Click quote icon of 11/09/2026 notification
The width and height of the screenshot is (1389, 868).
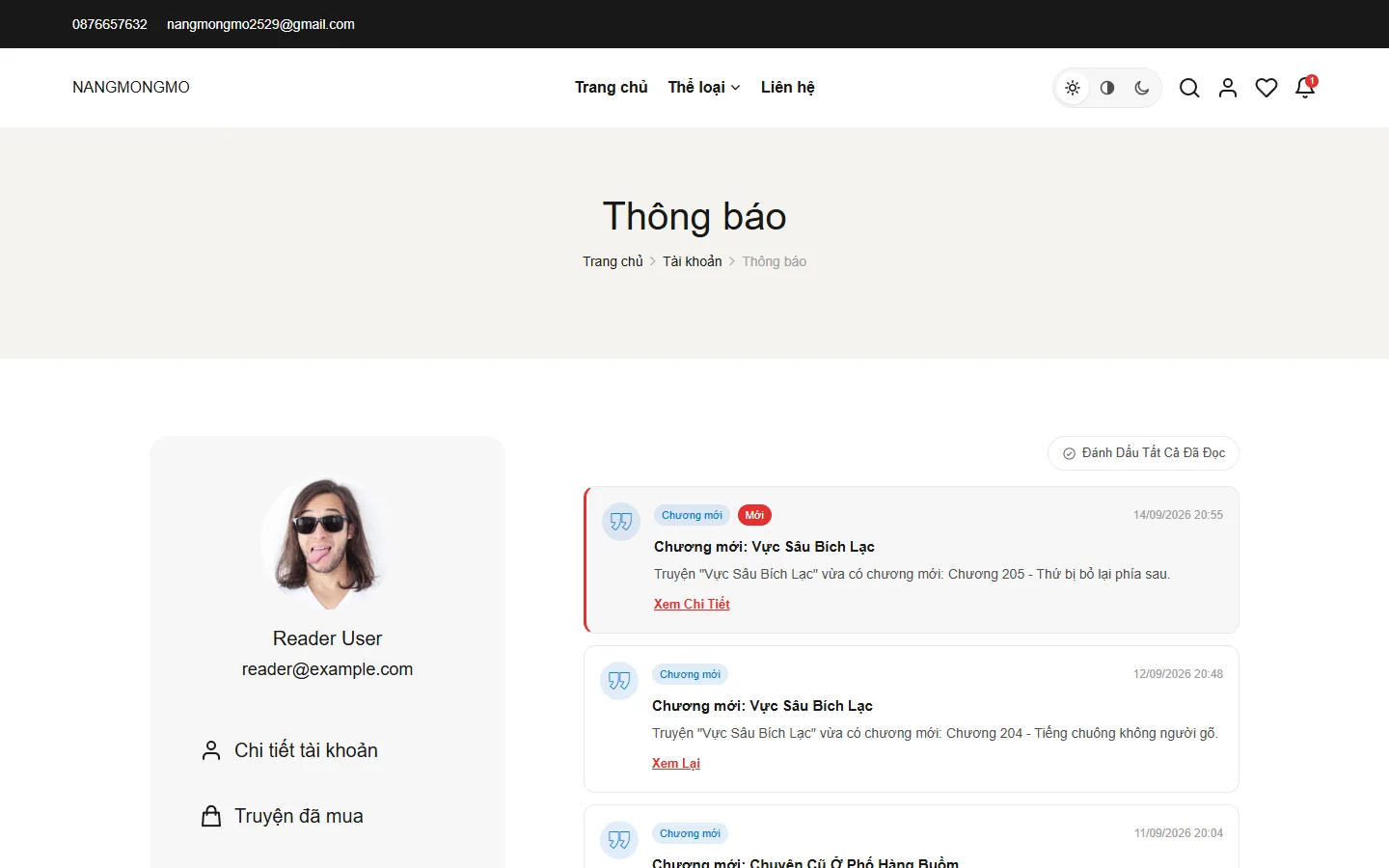(x=619, y=840)
